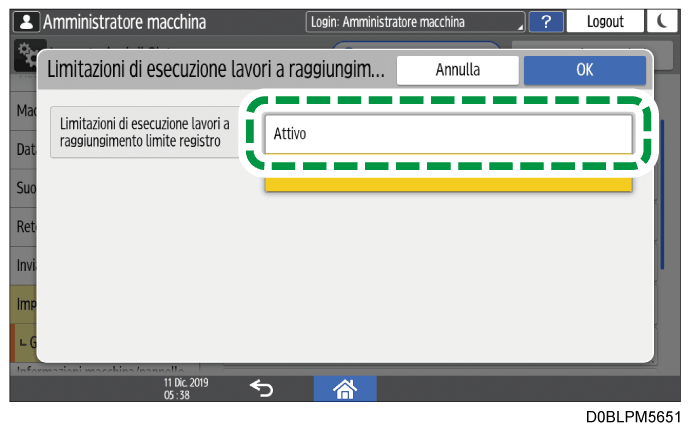The height and width of the screenshot is (427, 691).
Task: Open the Login: Amministratore macchina dropdown
Action: pyautogui.click(x=416, y=21)
